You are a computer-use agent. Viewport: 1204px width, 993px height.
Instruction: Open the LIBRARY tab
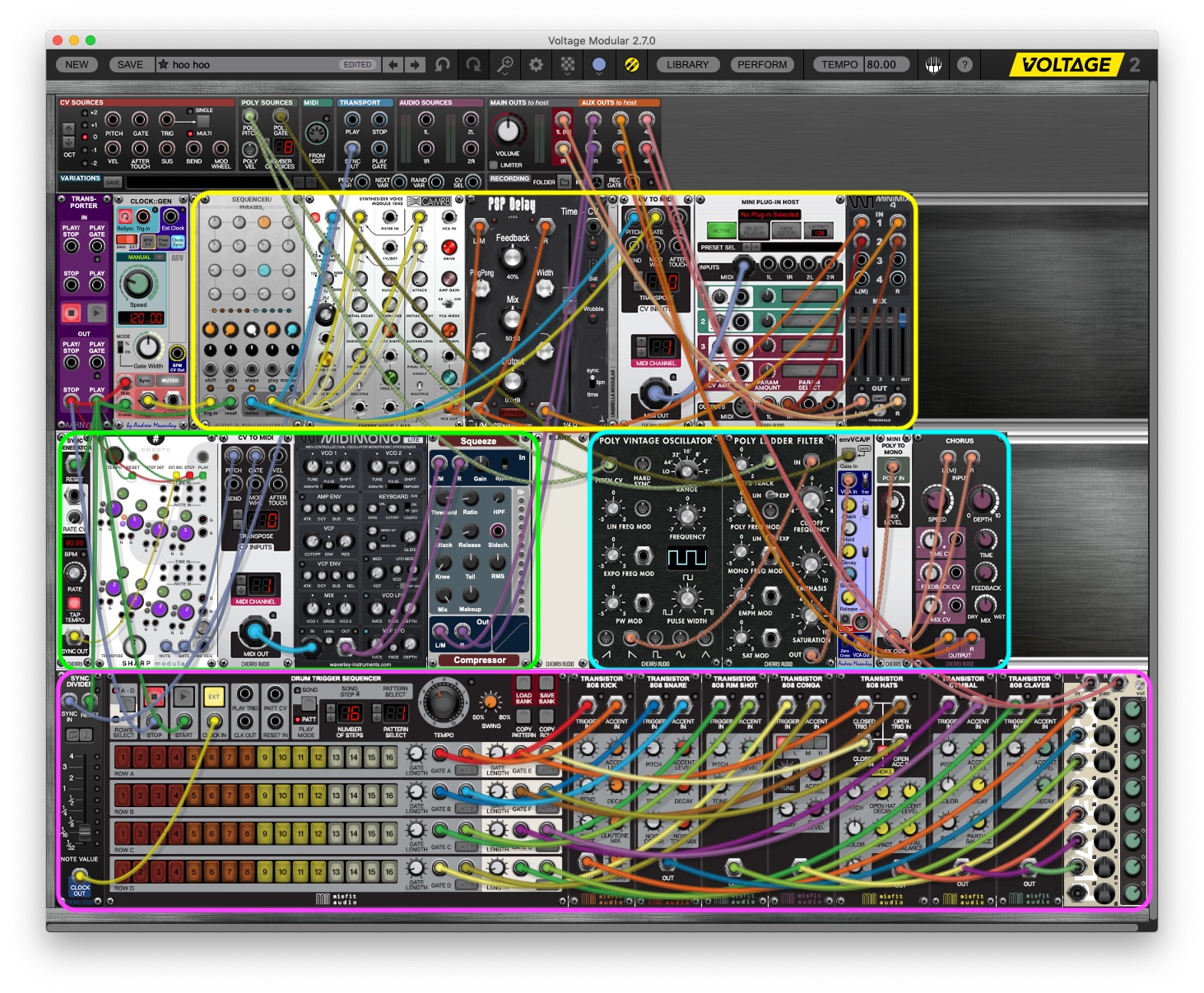[687, 64]
